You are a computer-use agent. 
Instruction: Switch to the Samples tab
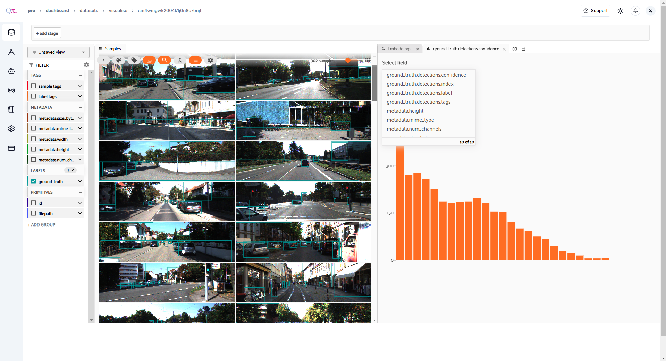click(x=110, y=49)
